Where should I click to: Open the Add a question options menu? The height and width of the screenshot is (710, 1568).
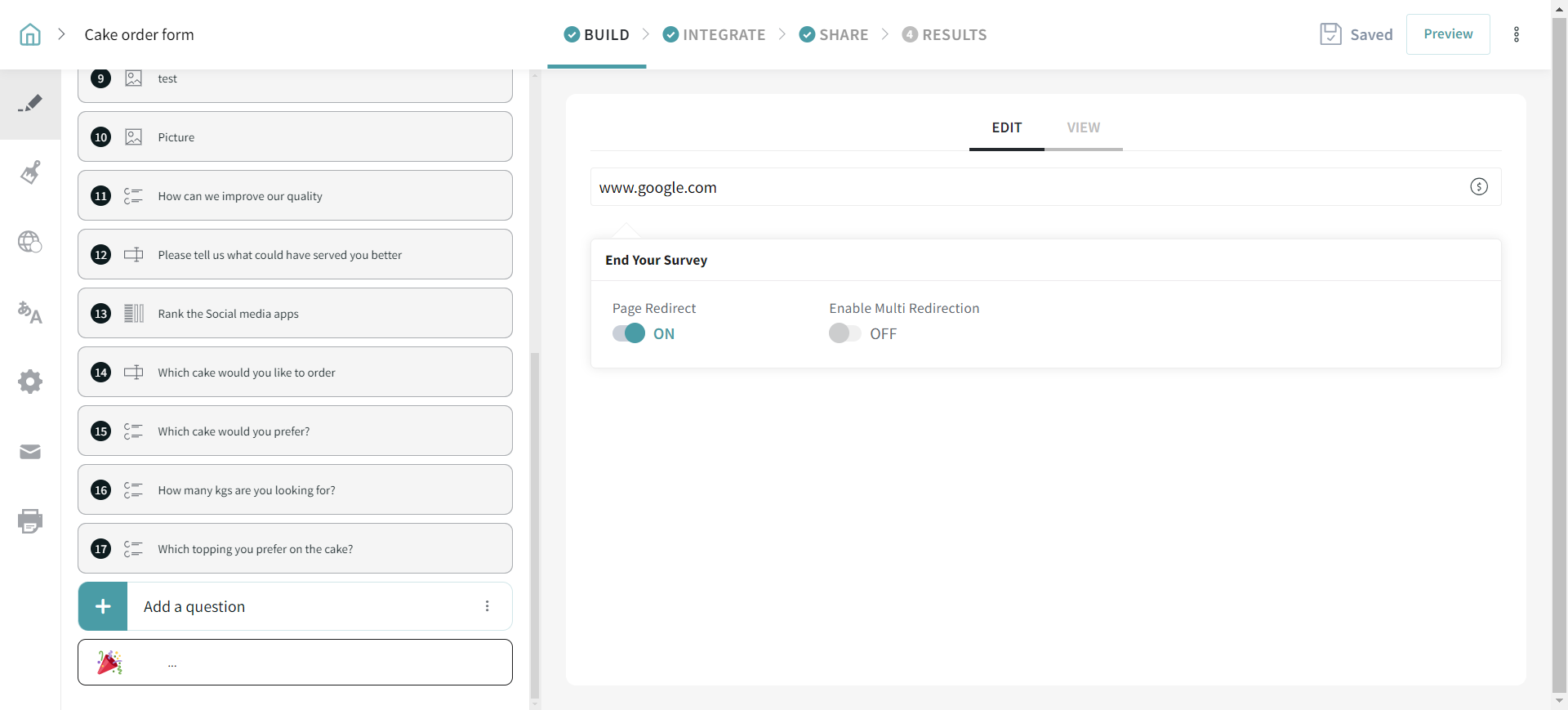coord(488,606)
